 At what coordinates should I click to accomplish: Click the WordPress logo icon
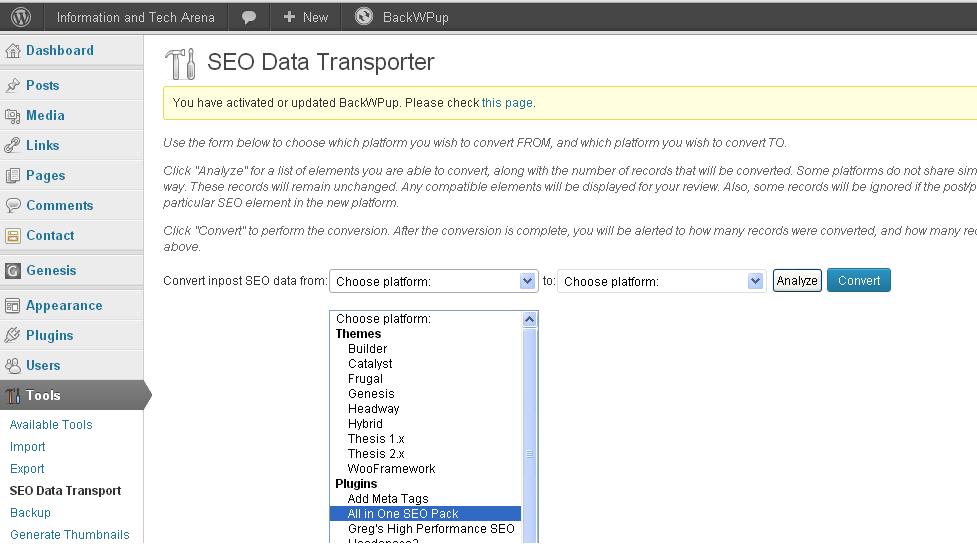tap(20, 17)
